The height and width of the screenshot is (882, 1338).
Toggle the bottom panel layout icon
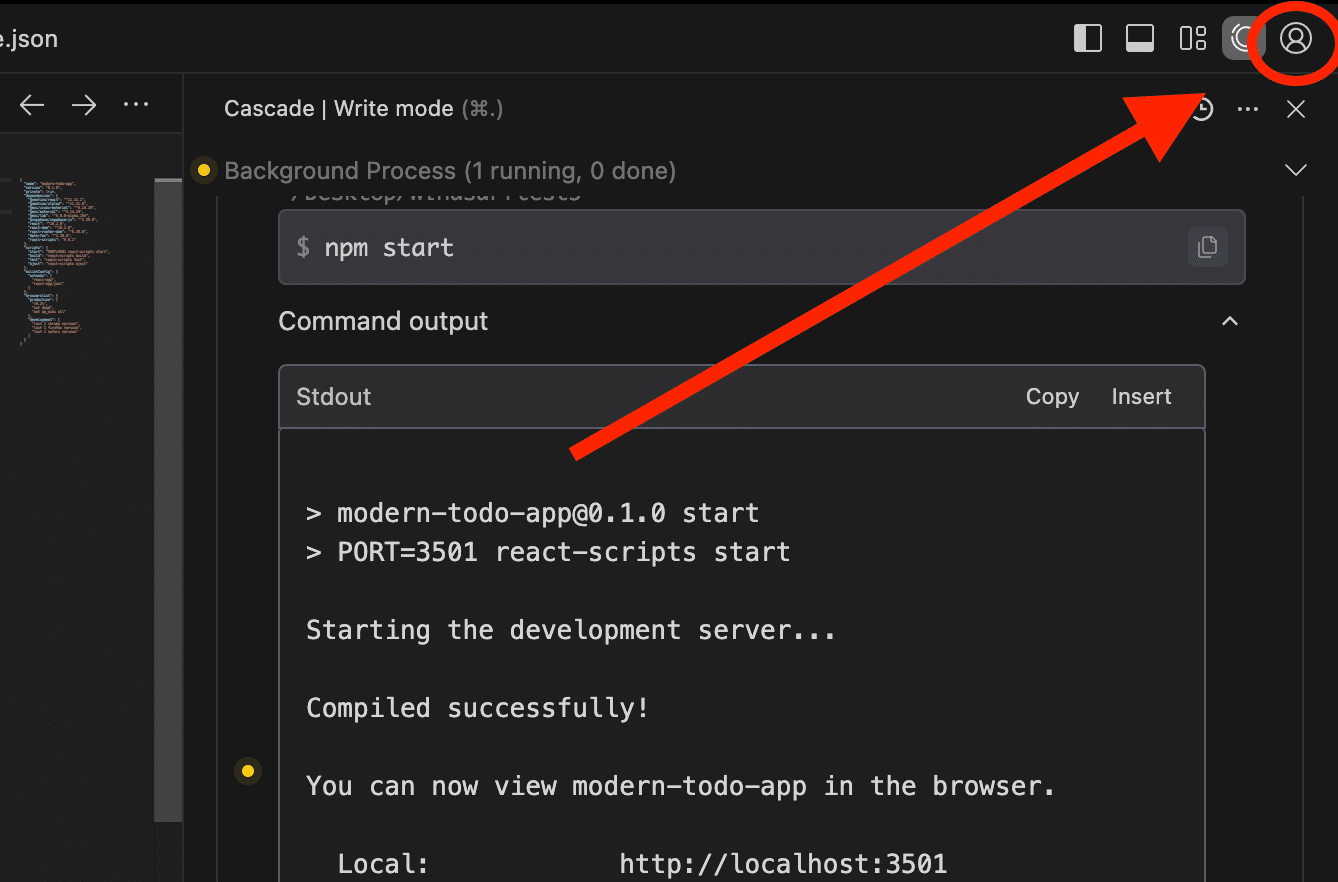[x=1140, y=39]
